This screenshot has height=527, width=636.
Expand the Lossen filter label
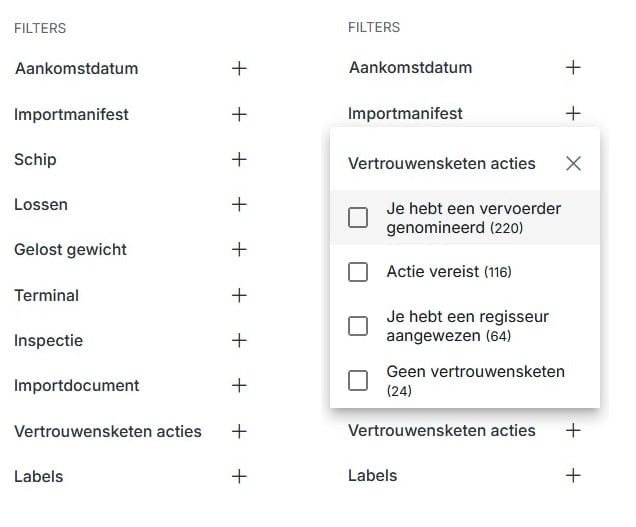coord(41,204)
